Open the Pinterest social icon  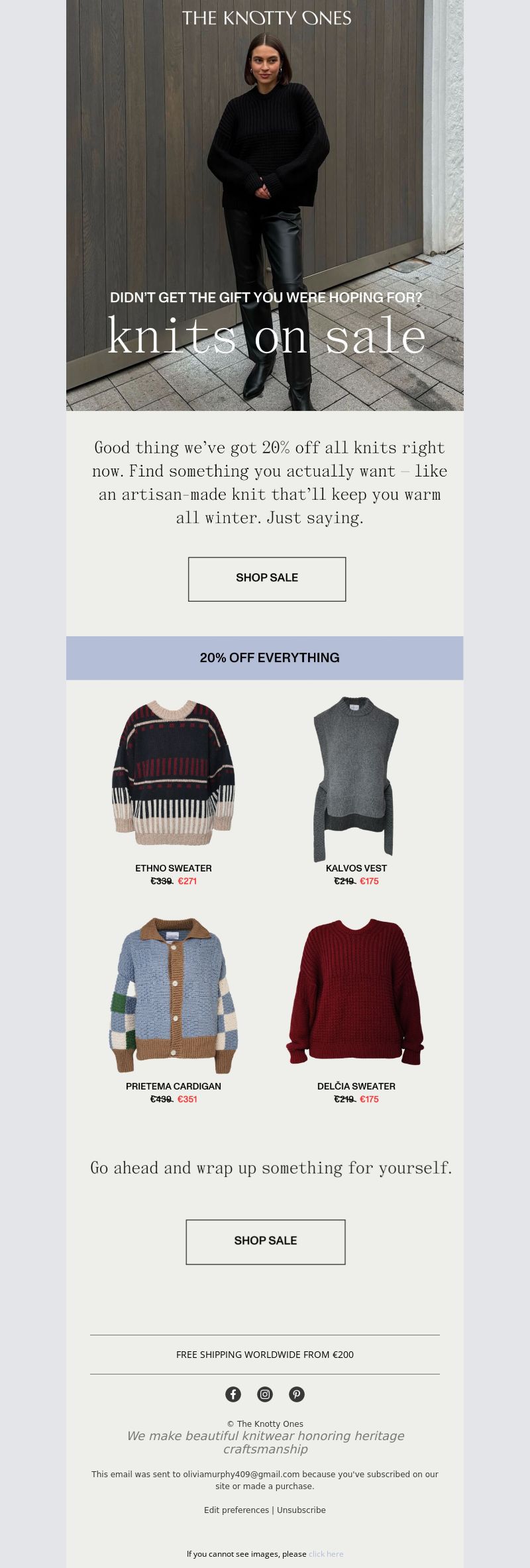pos(297,1394)
